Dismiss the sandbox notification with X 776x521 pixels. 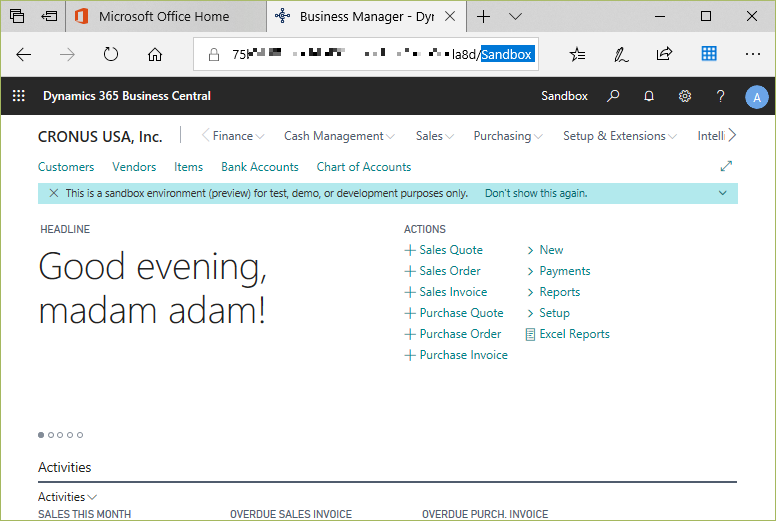(53, 193)
